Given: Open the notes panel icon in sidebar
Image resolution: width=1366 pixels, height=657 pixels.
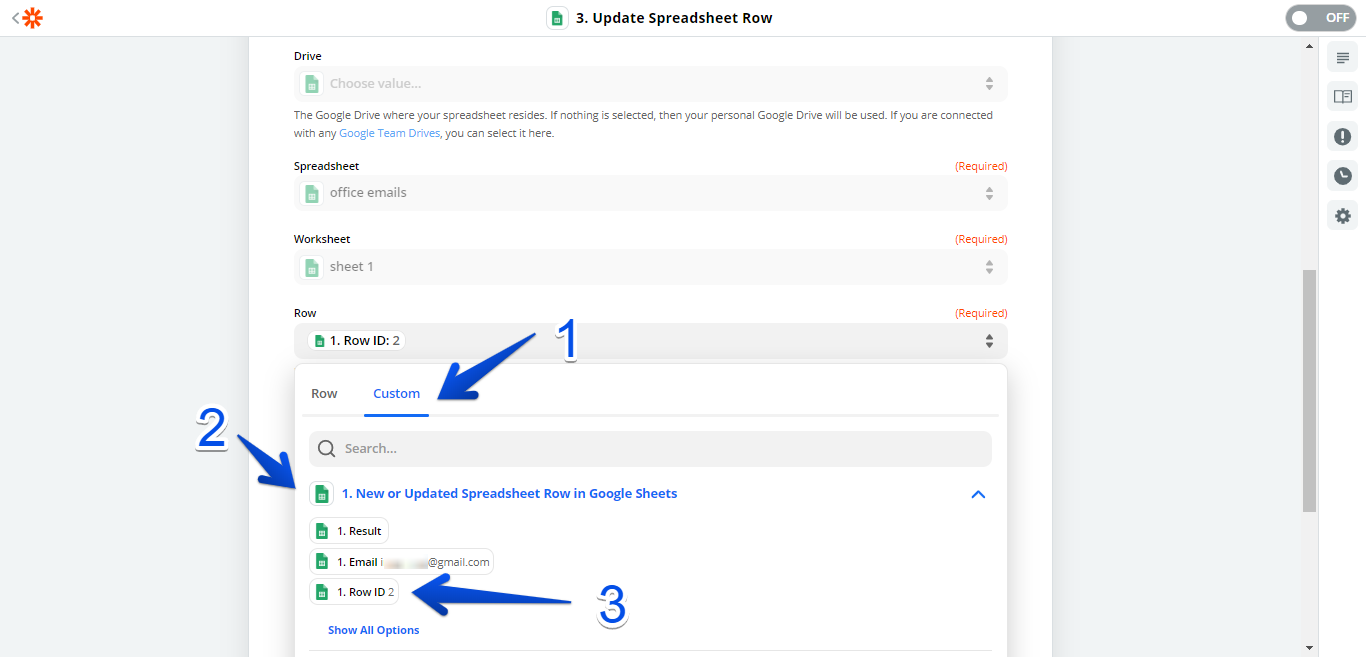Looking at the screenshot, I should (x=1342, y=58).
